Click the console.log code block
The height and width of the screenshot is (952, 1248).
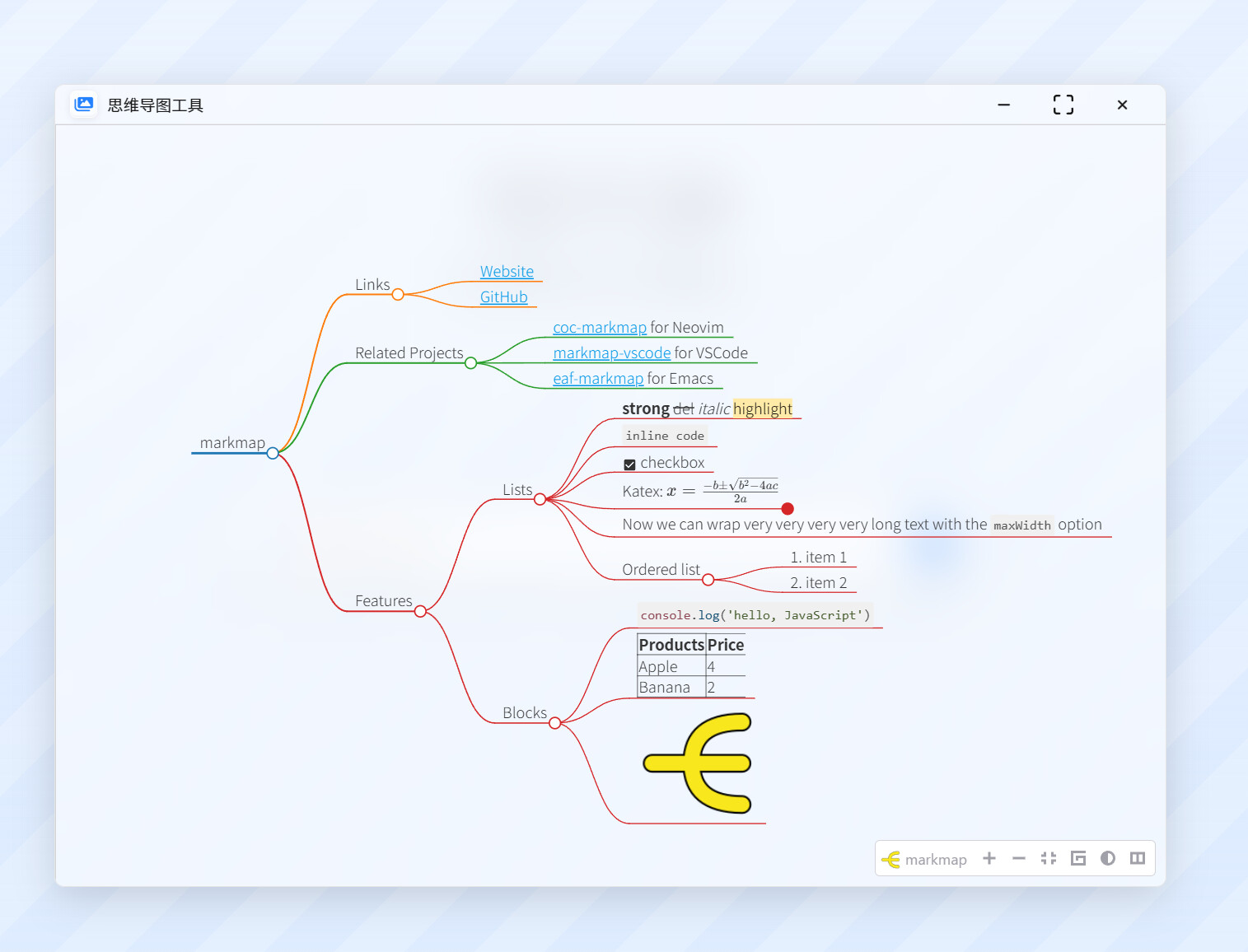tap(755, 615)
